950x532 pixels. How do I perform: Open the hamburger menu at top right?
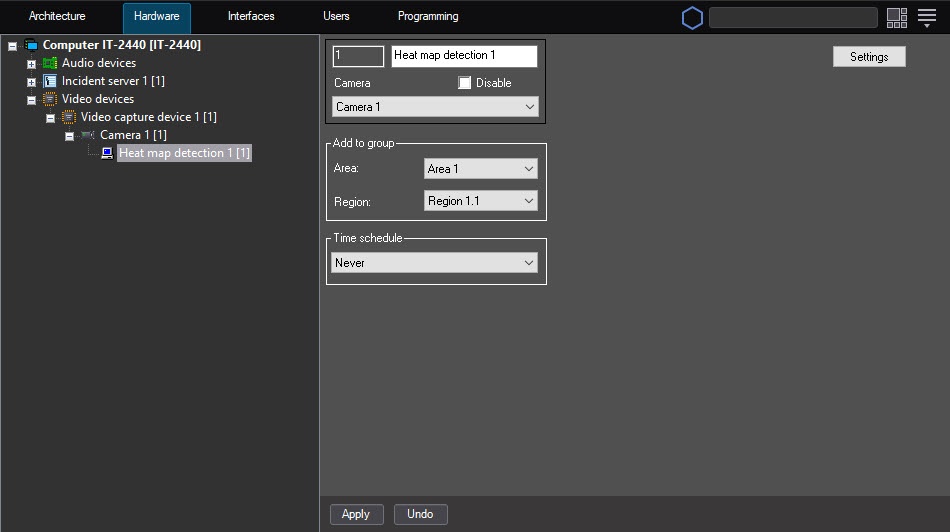pos(927,18)
